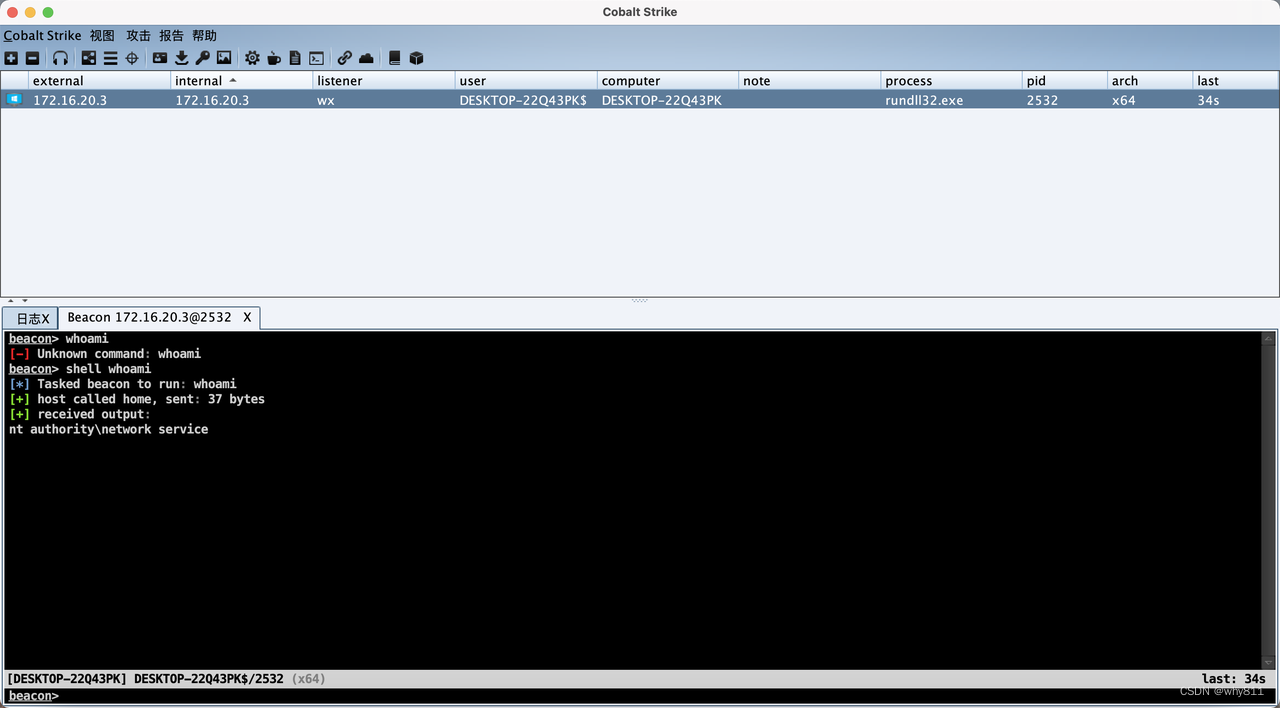Screen dimensions: 1280x708
Task: Open keystrokes key icon
Action: click(203, 58)
